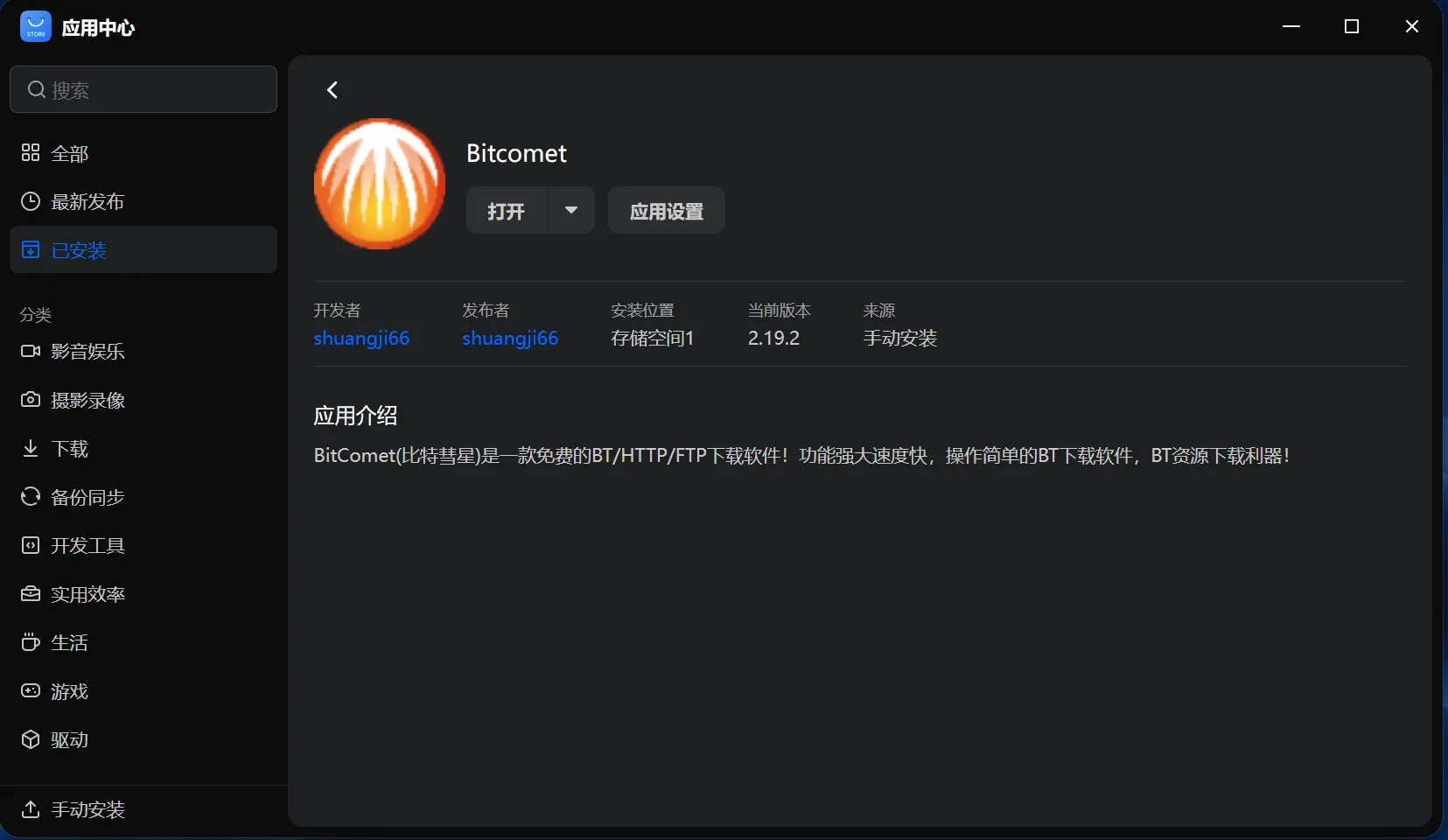Select the 已安装 tab

[79, 250]
